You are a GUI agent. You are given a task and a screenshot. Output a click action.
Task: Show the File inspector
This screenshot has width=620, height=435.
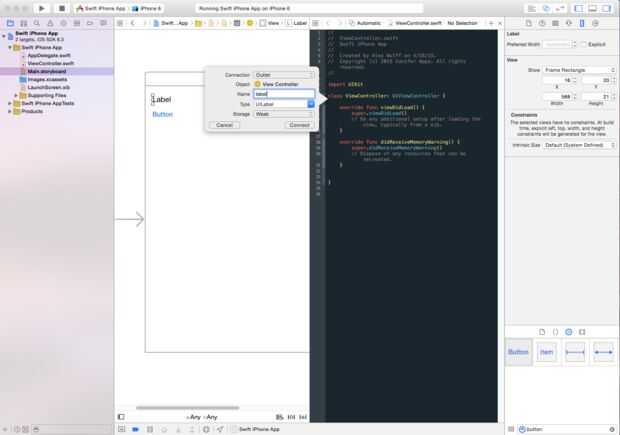coord(529,23)
